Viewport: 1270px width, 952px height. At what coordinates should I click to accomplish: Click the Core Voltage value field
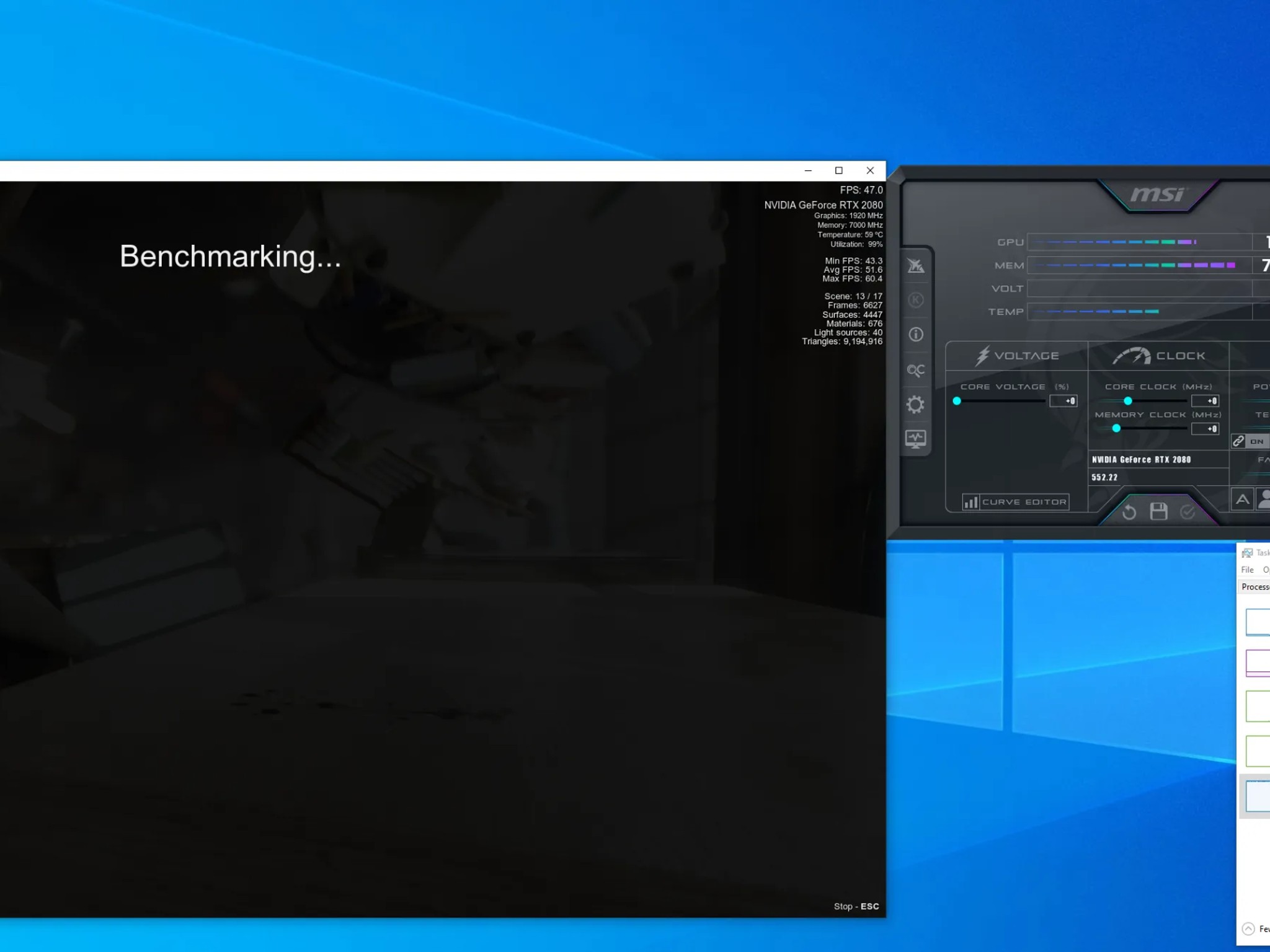coord(1064,401)
